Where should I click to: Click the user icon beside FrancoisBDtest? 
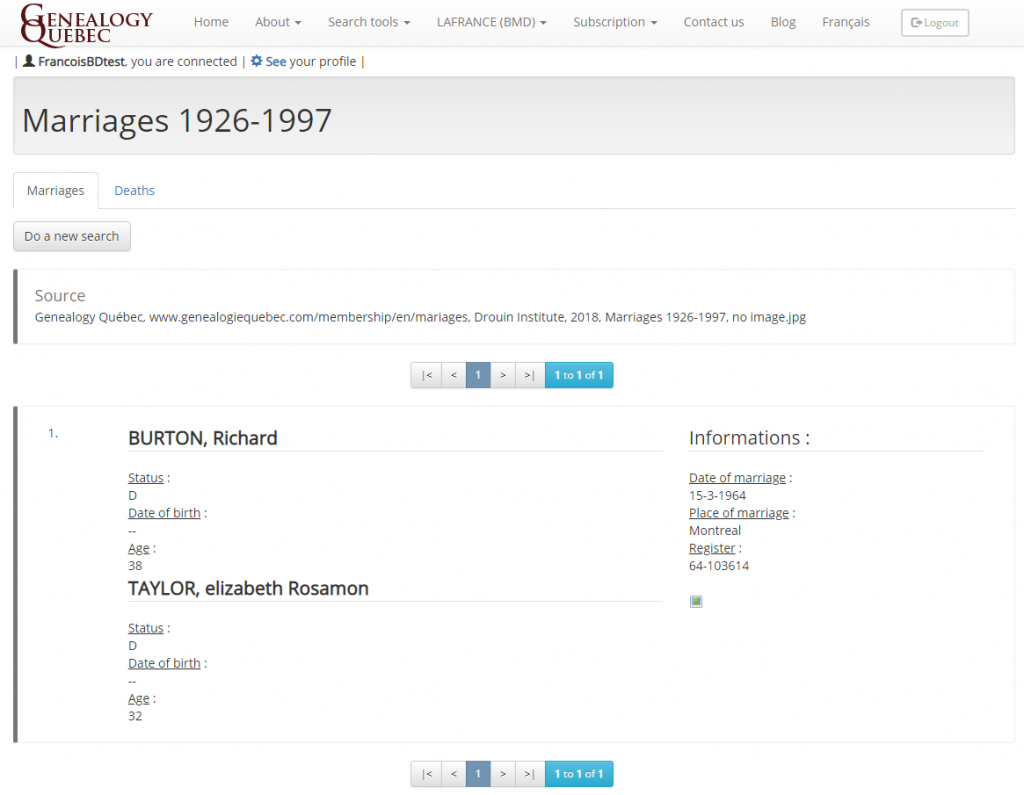pos(29,61)
